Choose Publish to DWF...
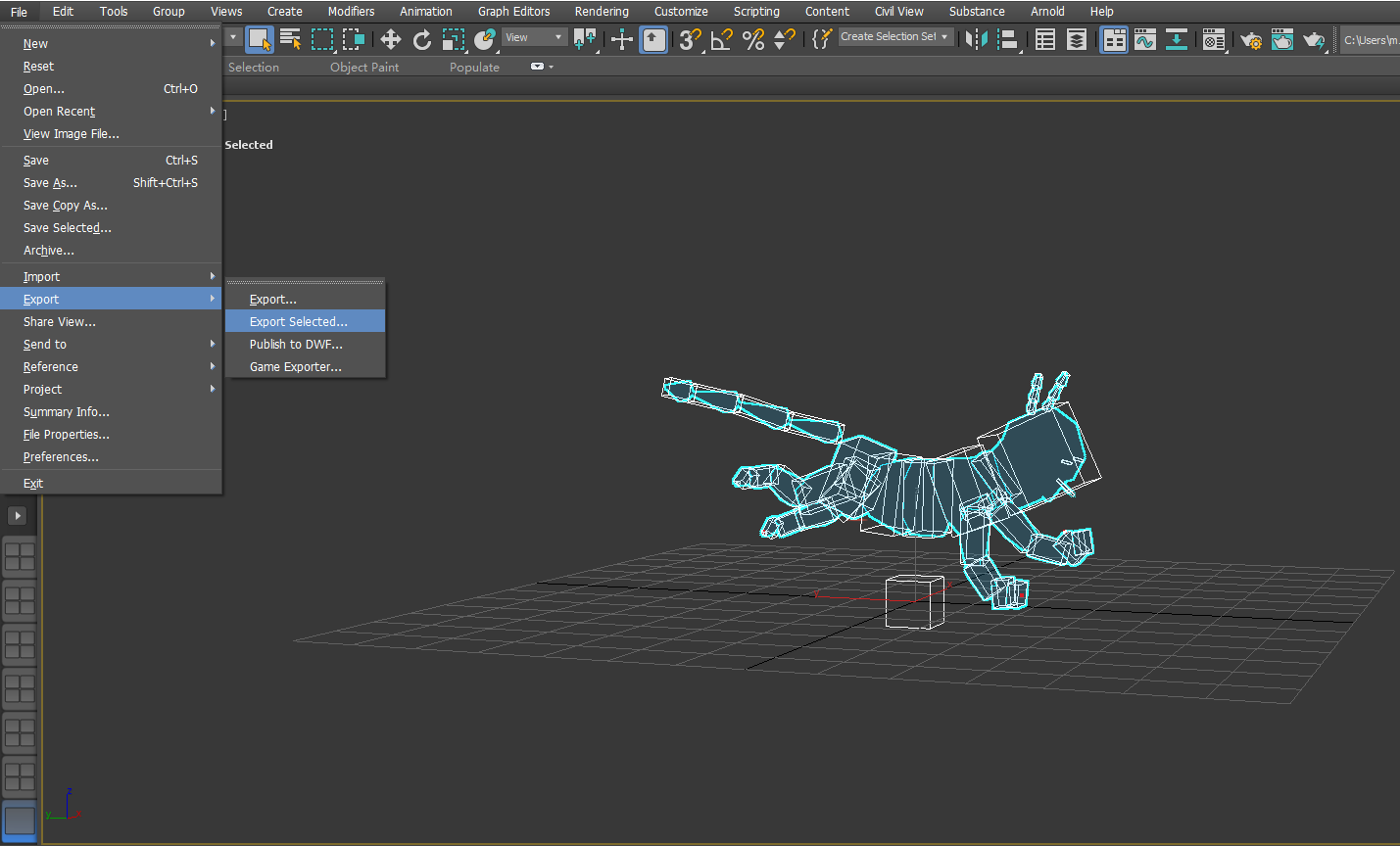Viewport: 1400px width, 846px height. 305,344
